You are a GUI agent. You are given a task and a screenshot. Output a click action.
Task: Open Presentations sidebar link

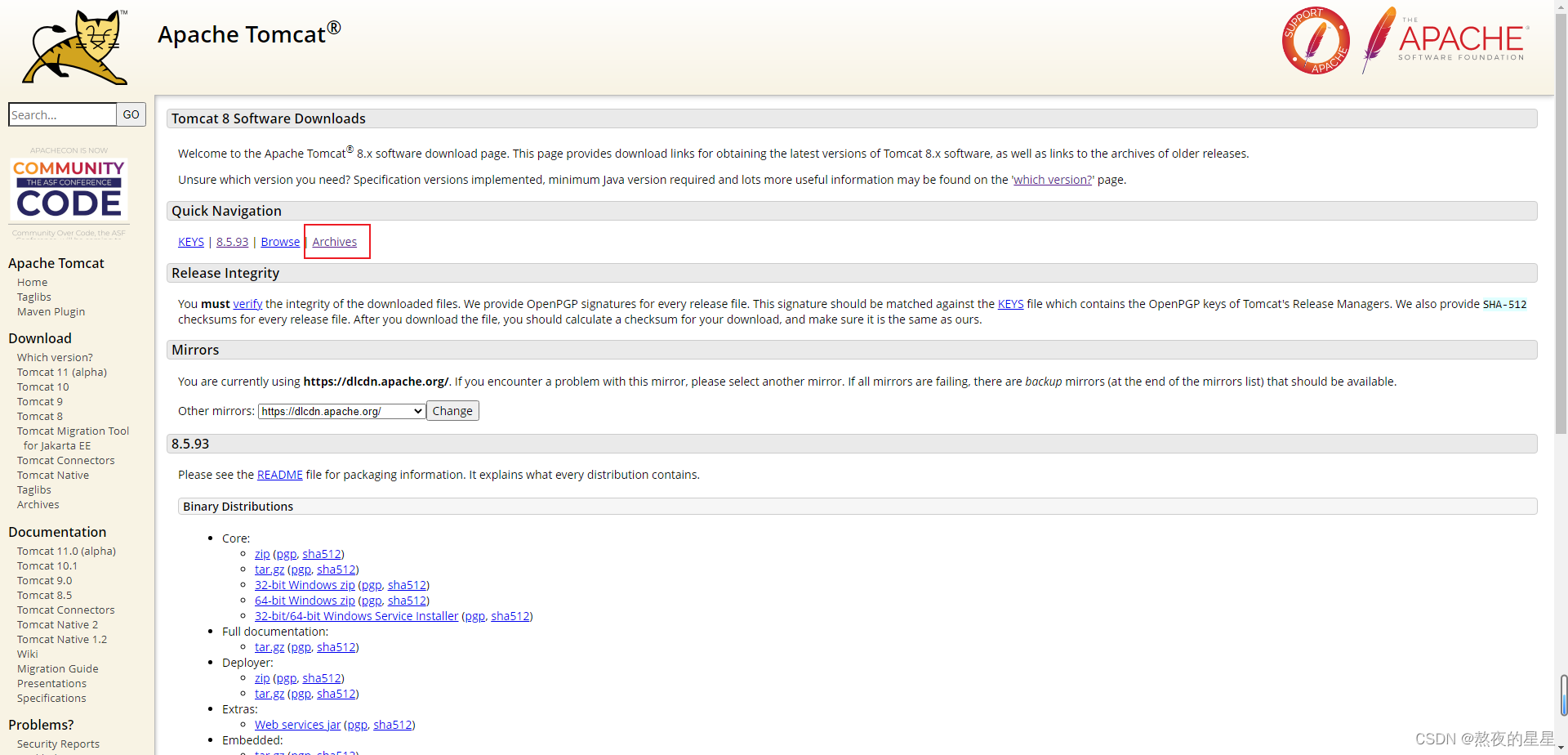point(51,684)
